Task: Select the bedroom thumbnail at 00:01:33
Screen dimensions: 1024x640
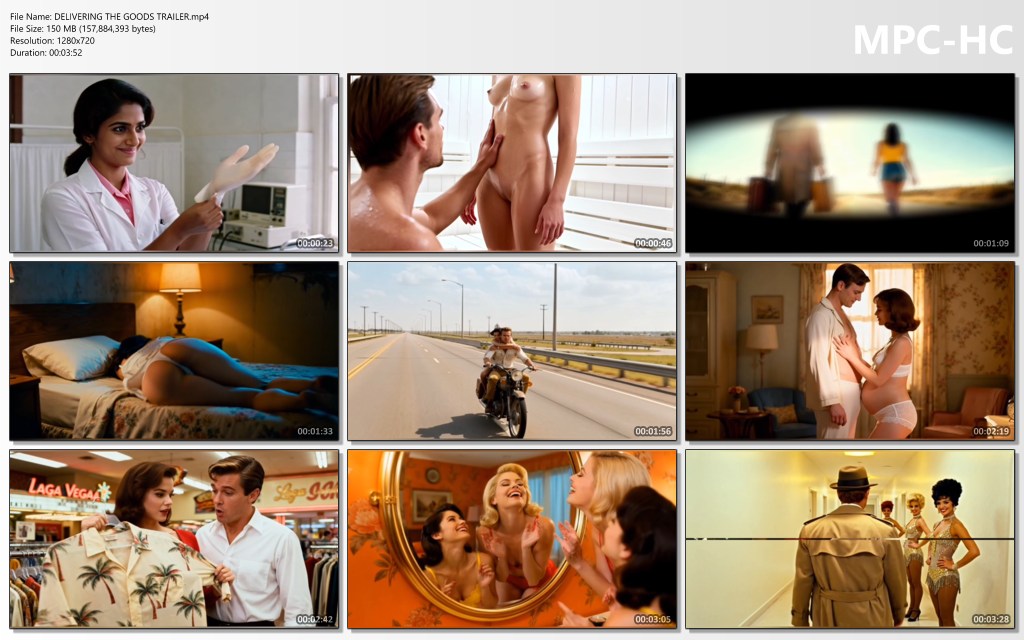Action: tap(174, 351)
